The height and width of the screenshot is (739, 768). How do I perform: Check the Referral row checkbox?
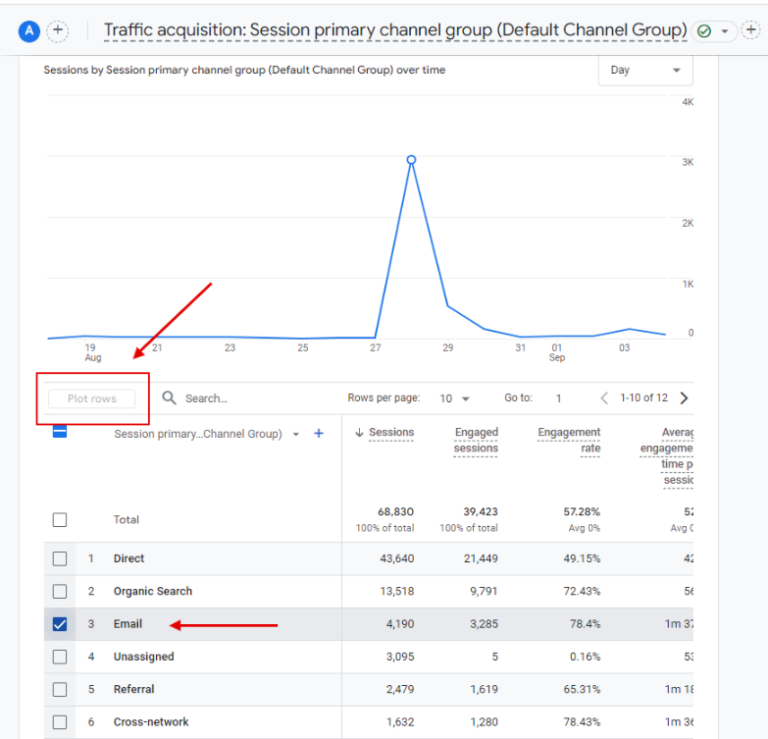[x=60, y=690]
